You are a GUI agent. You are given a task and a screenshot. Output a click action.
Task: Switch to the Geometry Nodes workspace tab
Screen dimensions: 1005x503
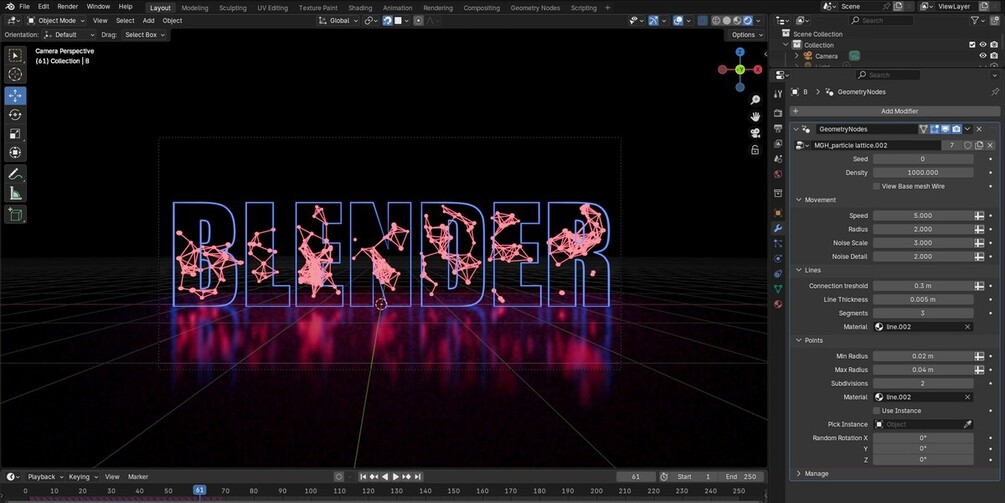click(535, 8)
